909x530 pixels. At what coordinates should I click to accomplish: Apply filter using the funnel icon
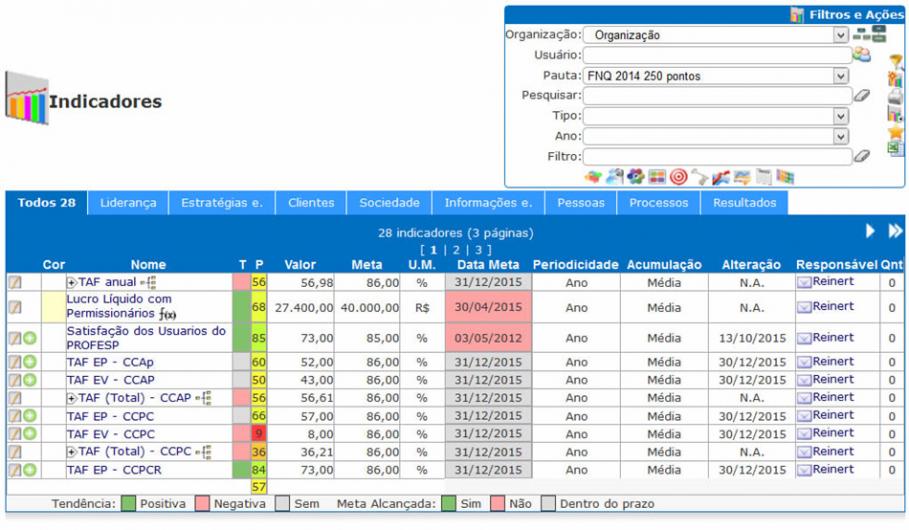click(896, 61)
